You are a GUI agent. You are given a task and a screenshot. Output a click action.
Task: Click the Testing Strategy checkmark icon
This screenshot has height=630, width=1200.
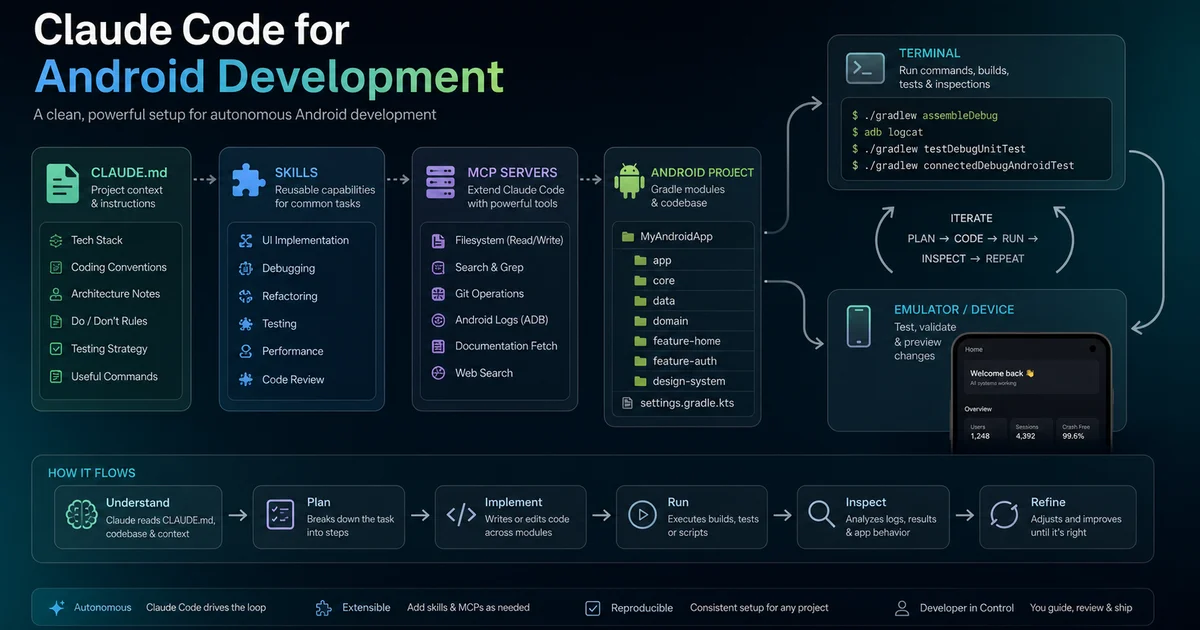pos(55,349)
